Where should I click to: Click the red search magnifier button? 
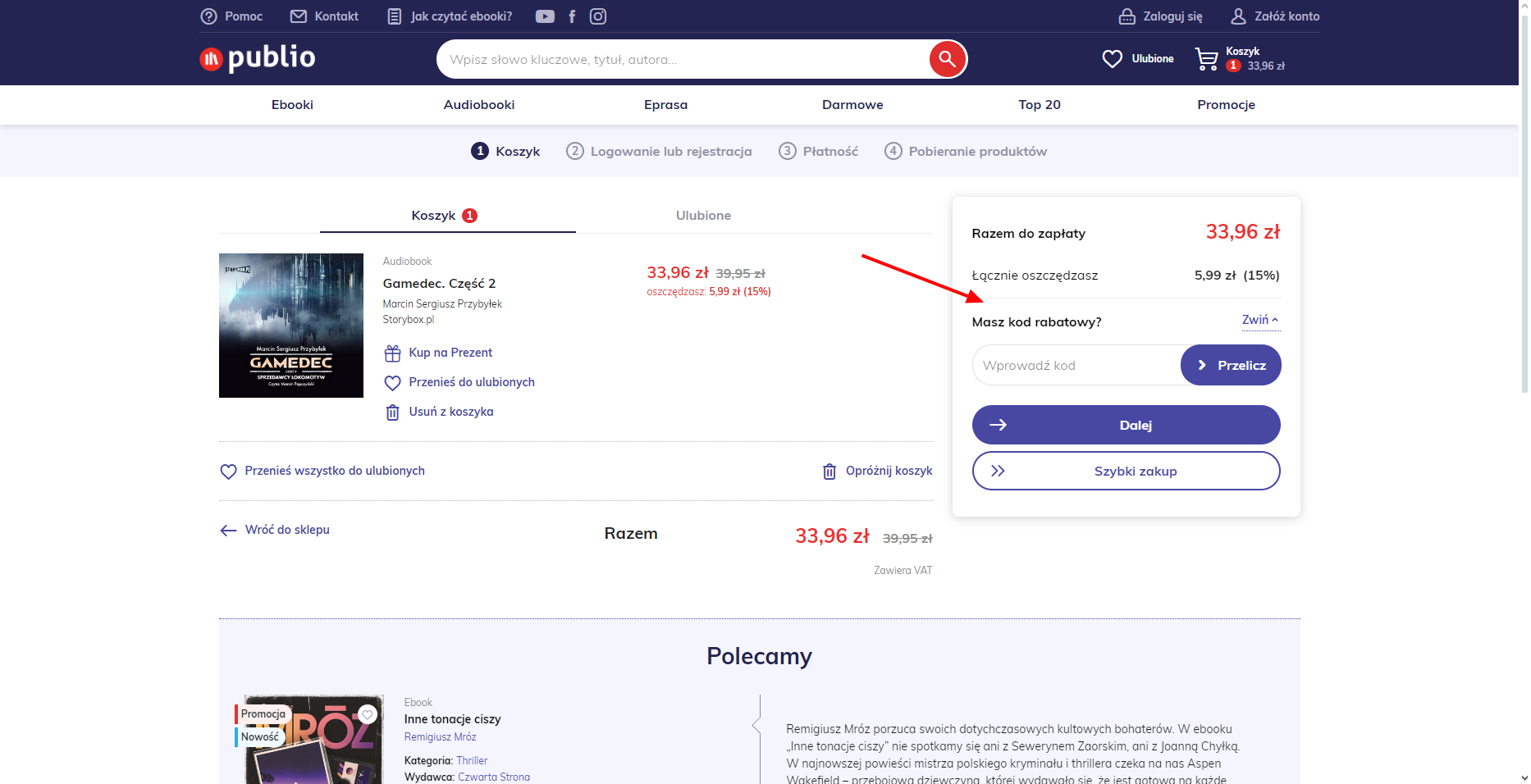point(947,59)
